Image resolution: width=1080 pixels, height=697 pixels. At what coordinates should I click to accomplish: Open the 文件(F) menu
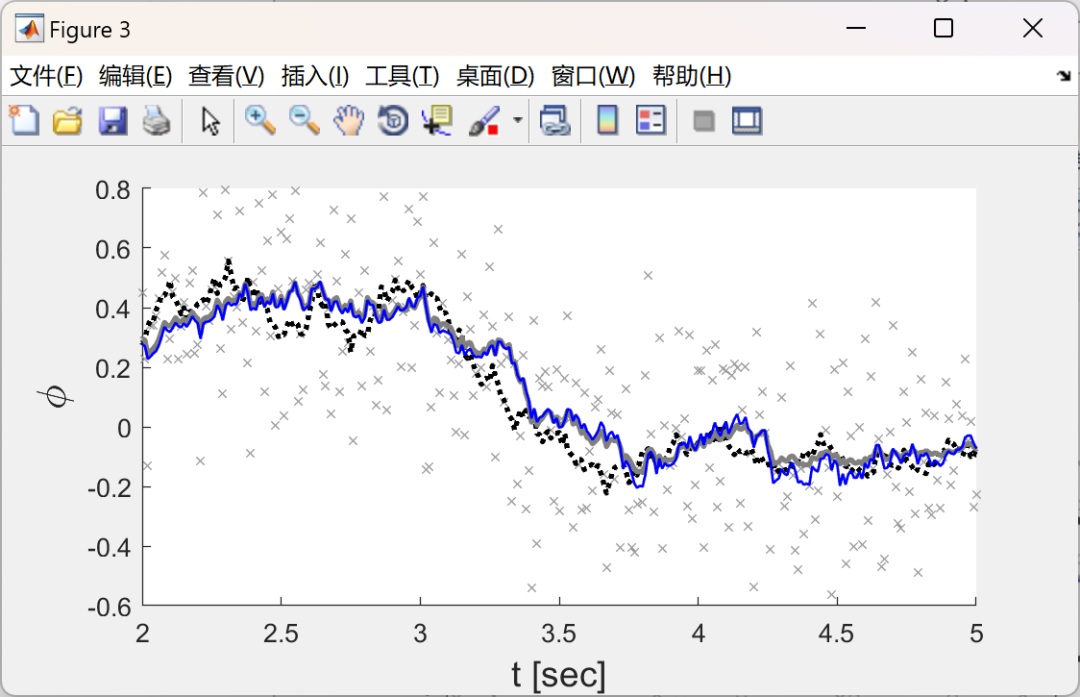coord(46,76)
